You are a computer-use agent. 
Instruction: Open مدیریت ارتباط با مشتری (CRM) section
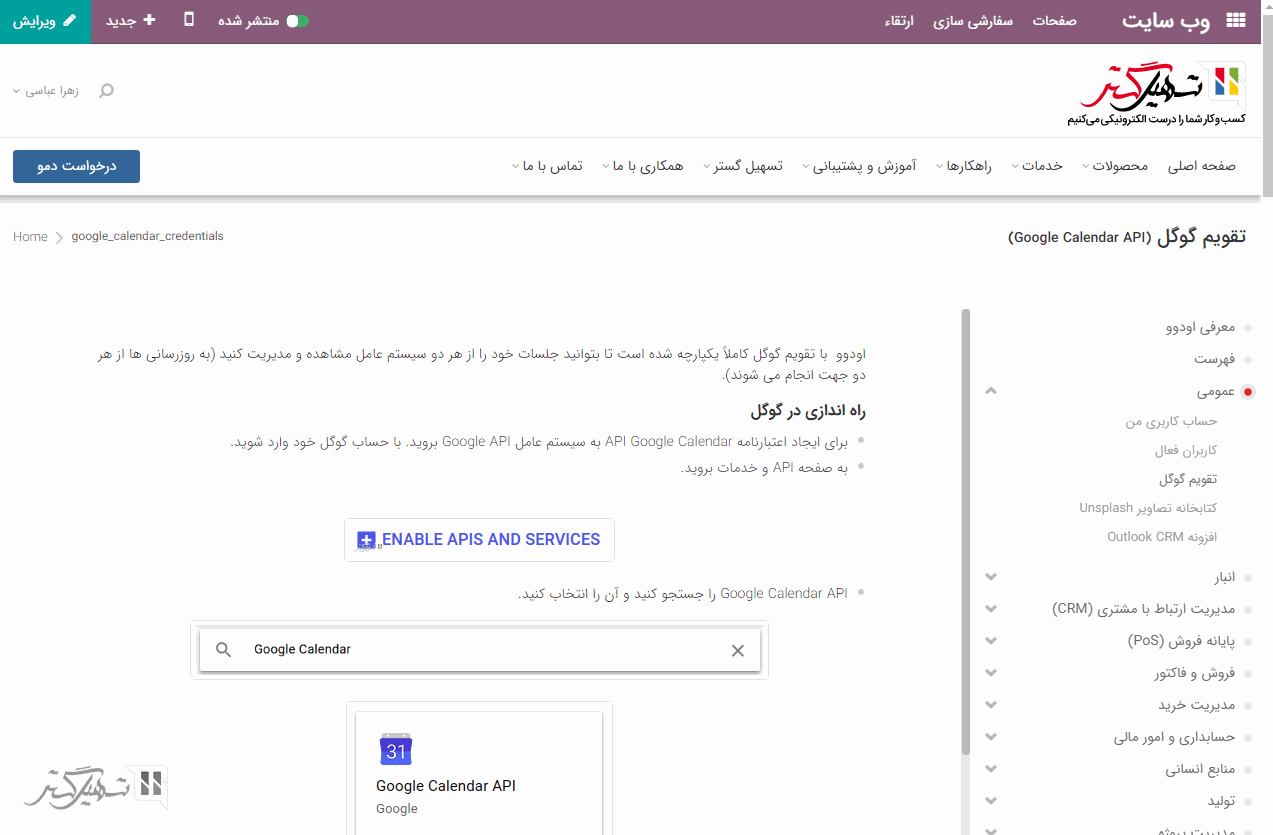pyautogui.click(x=1144, y=609)
